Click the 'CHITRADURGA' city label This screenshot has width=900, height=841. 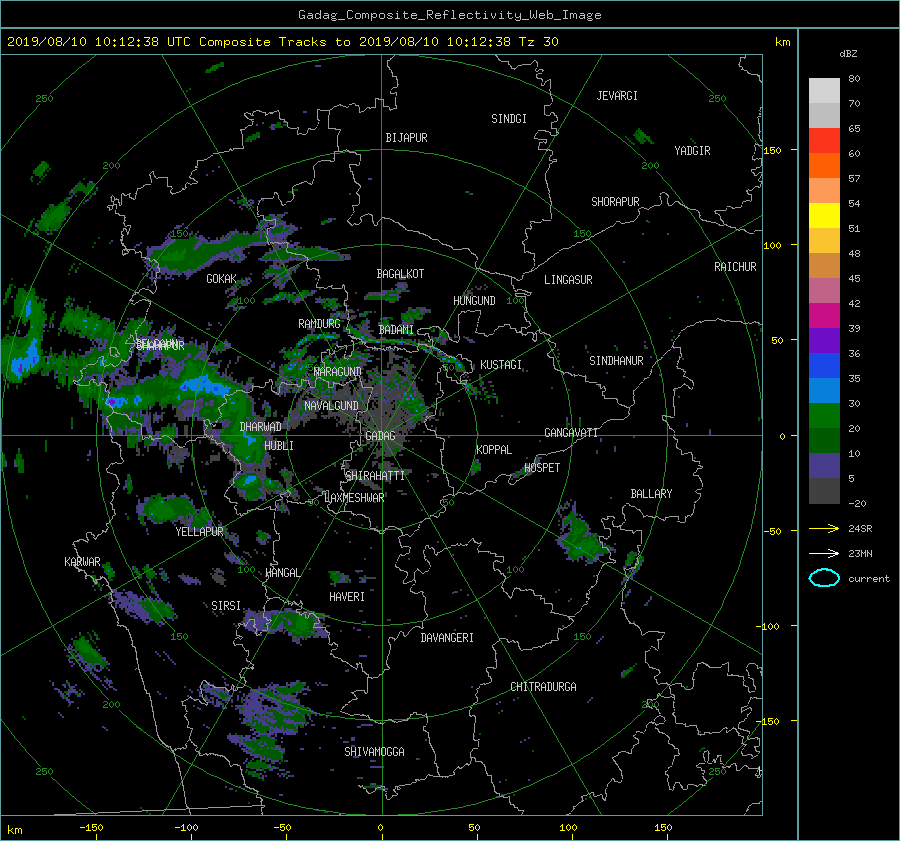[544, 687]
